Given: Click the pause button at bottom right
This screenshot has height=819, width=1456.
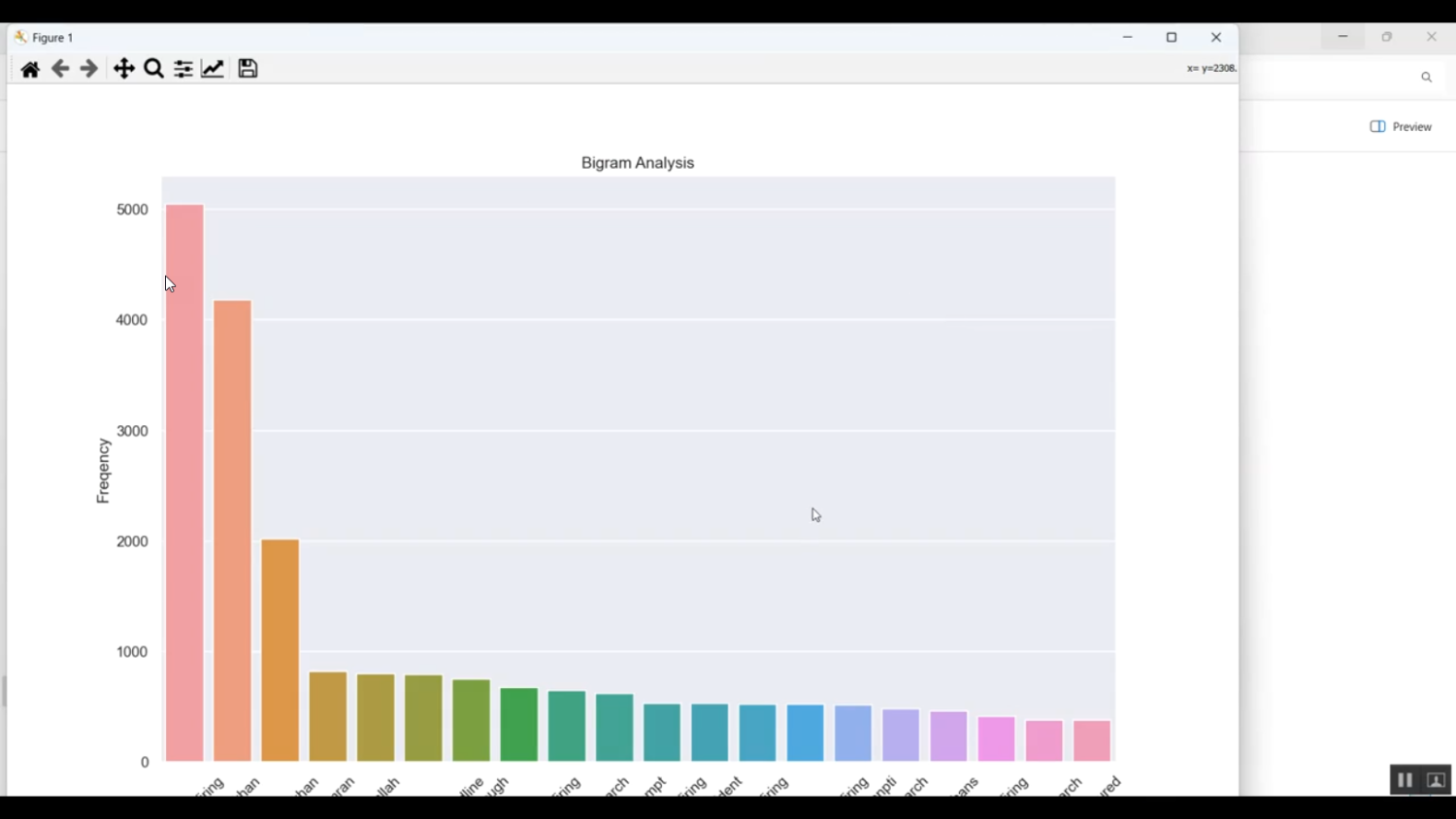Looking at the screenshot, I should pos(1405,780).
